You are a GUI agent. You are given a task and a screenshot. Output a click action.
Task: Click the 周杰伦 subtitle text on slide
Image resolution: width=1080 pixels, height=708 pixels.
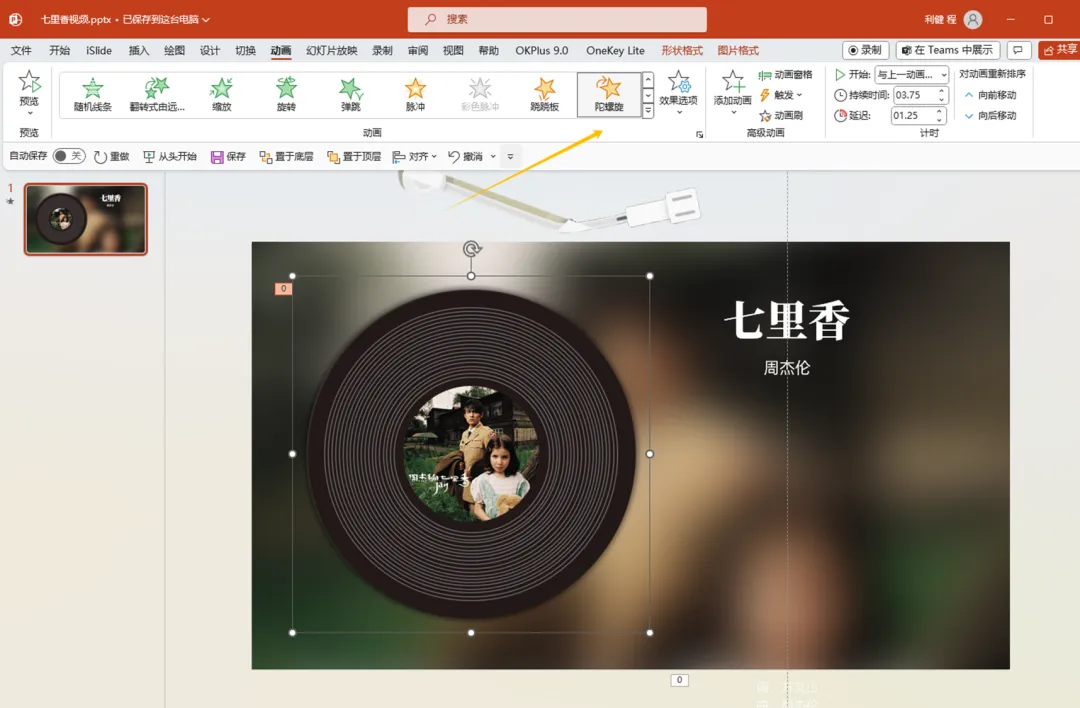pyautogui.click(x=787, y=368)
